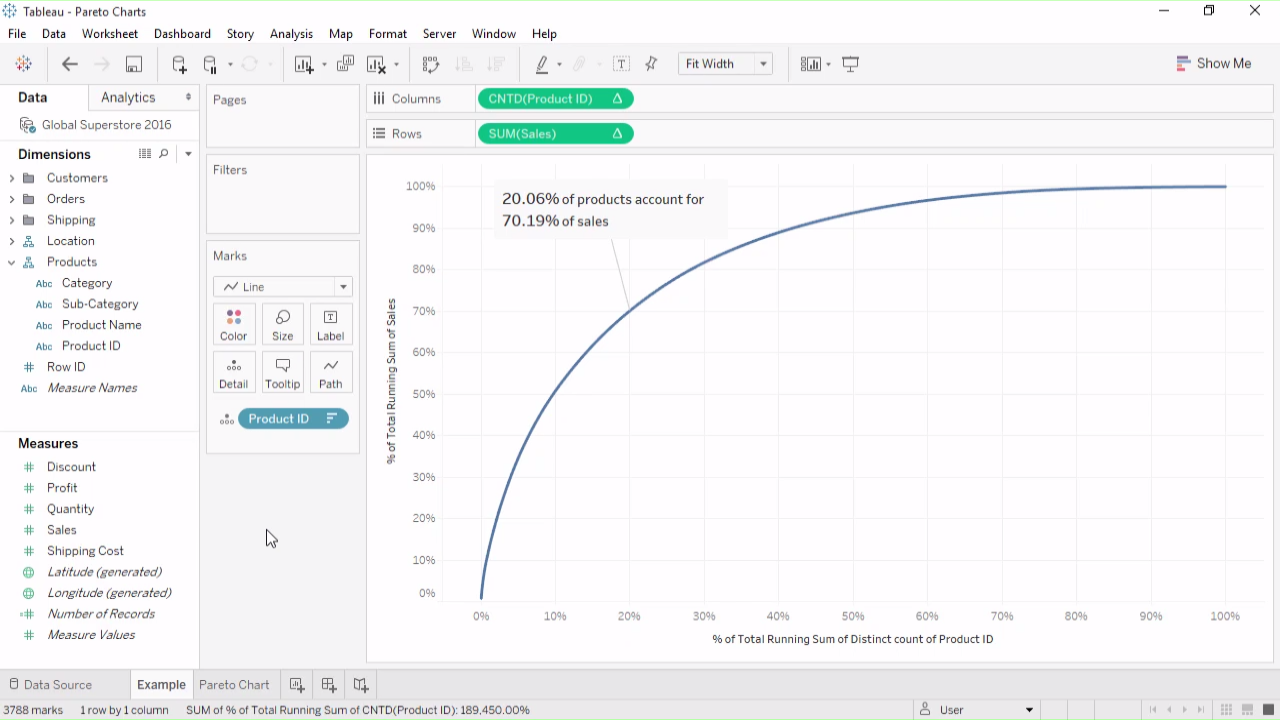
Task: Toggle dimensions view as list icon
Action: (x=145, y=154)
